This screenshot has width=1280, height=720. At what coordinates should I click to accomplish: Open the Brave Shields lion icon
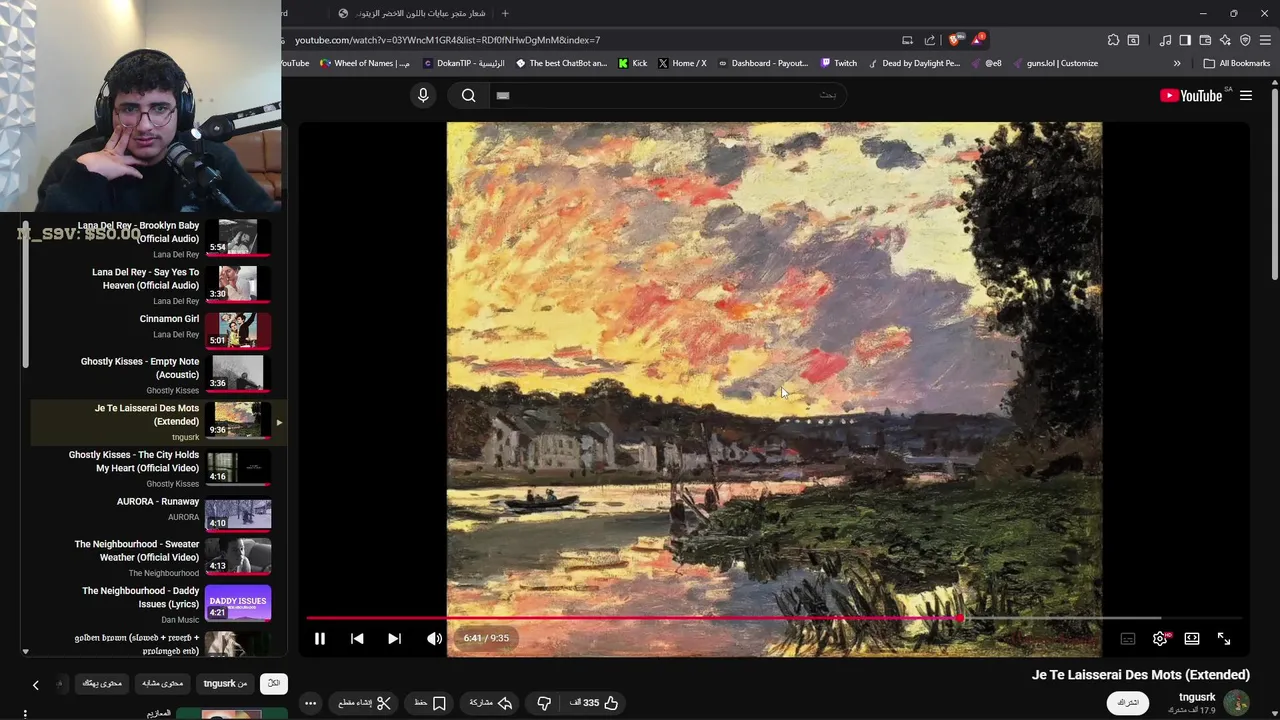(953, 40)
